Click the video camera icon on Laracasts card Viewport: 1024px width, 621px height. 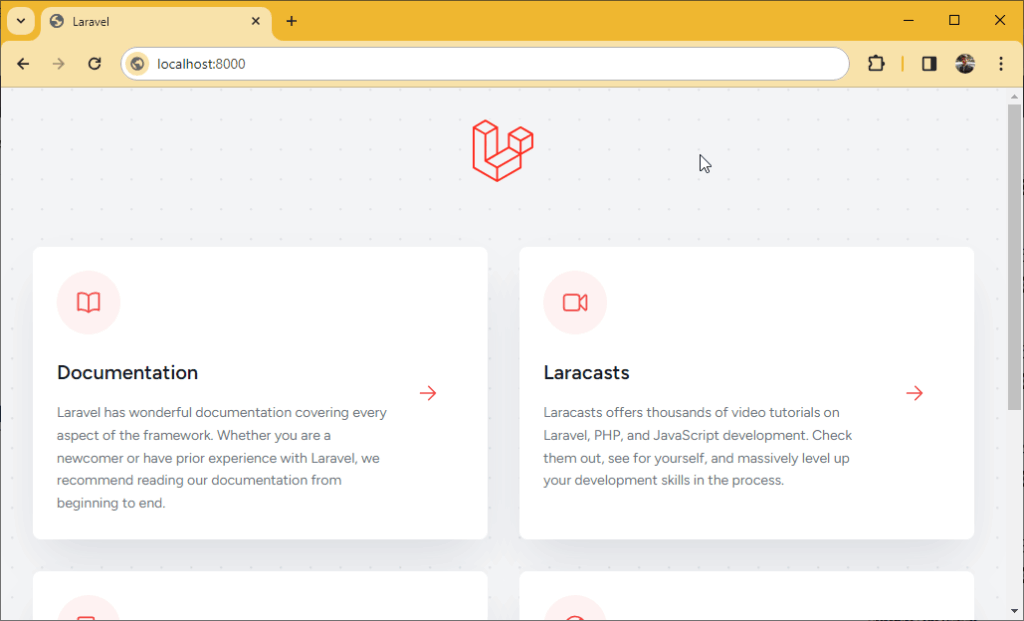[x=575, y=302]
